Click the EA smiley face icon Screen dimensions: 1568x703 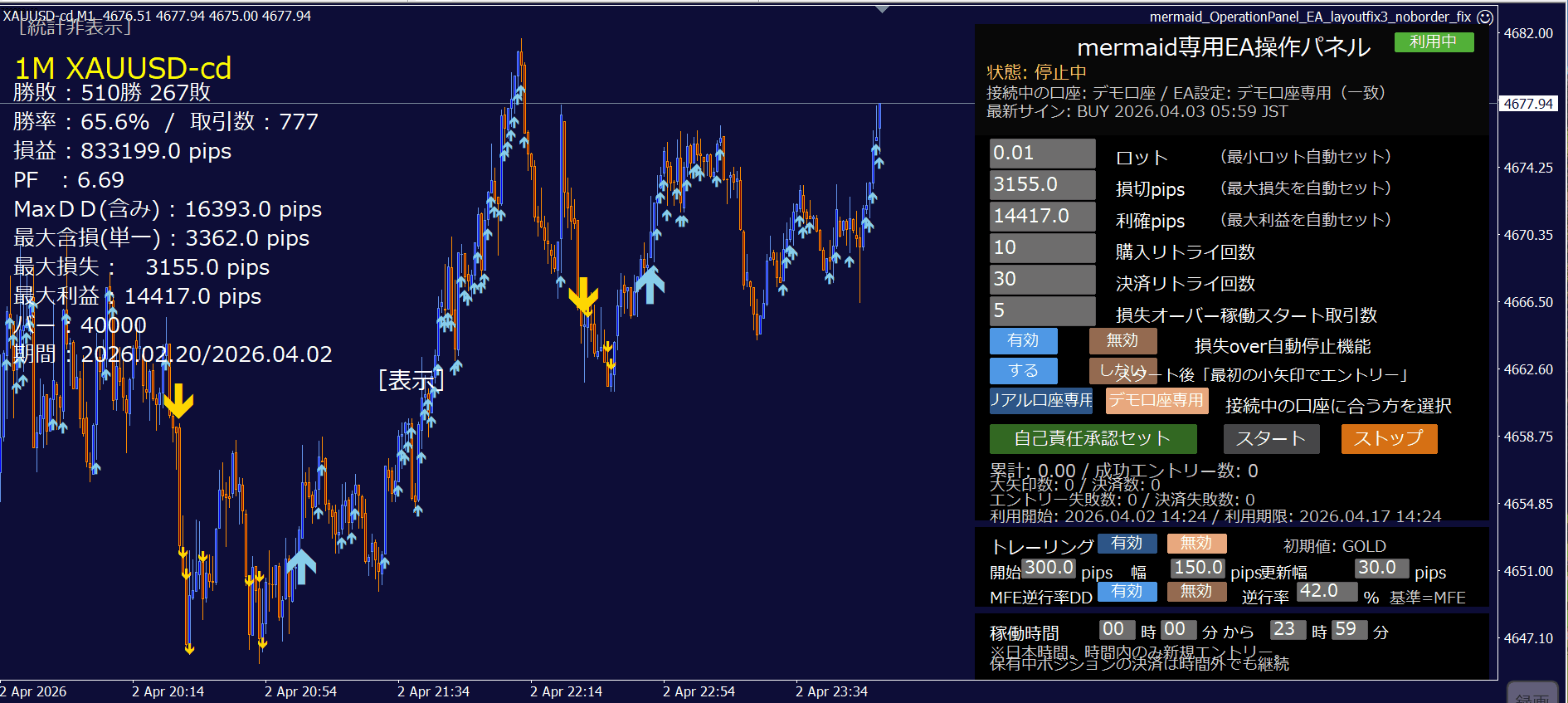pos(1485,17)
